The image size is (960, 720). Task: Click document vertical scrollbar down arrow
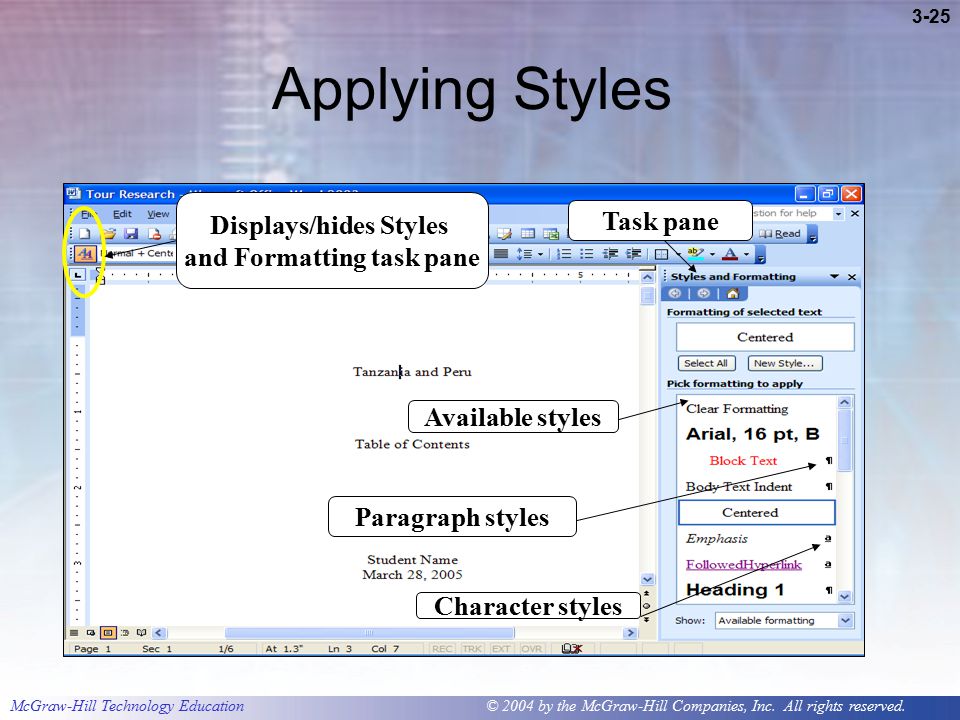(x=647, y=579)
